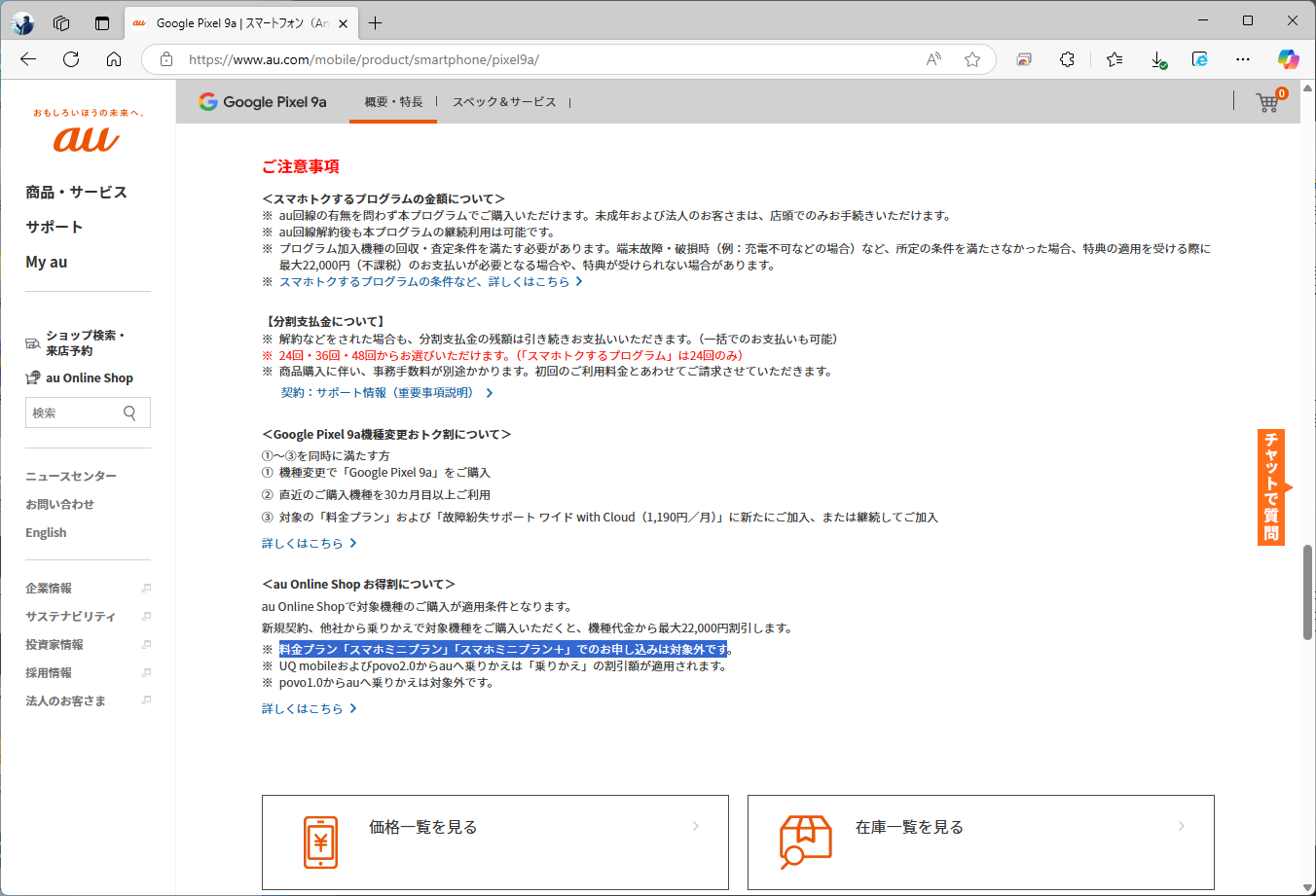Open 契約：サポート情報（重要事項説明） link
Viewport: 1316px width, 896px height.
tap(386, 393)
